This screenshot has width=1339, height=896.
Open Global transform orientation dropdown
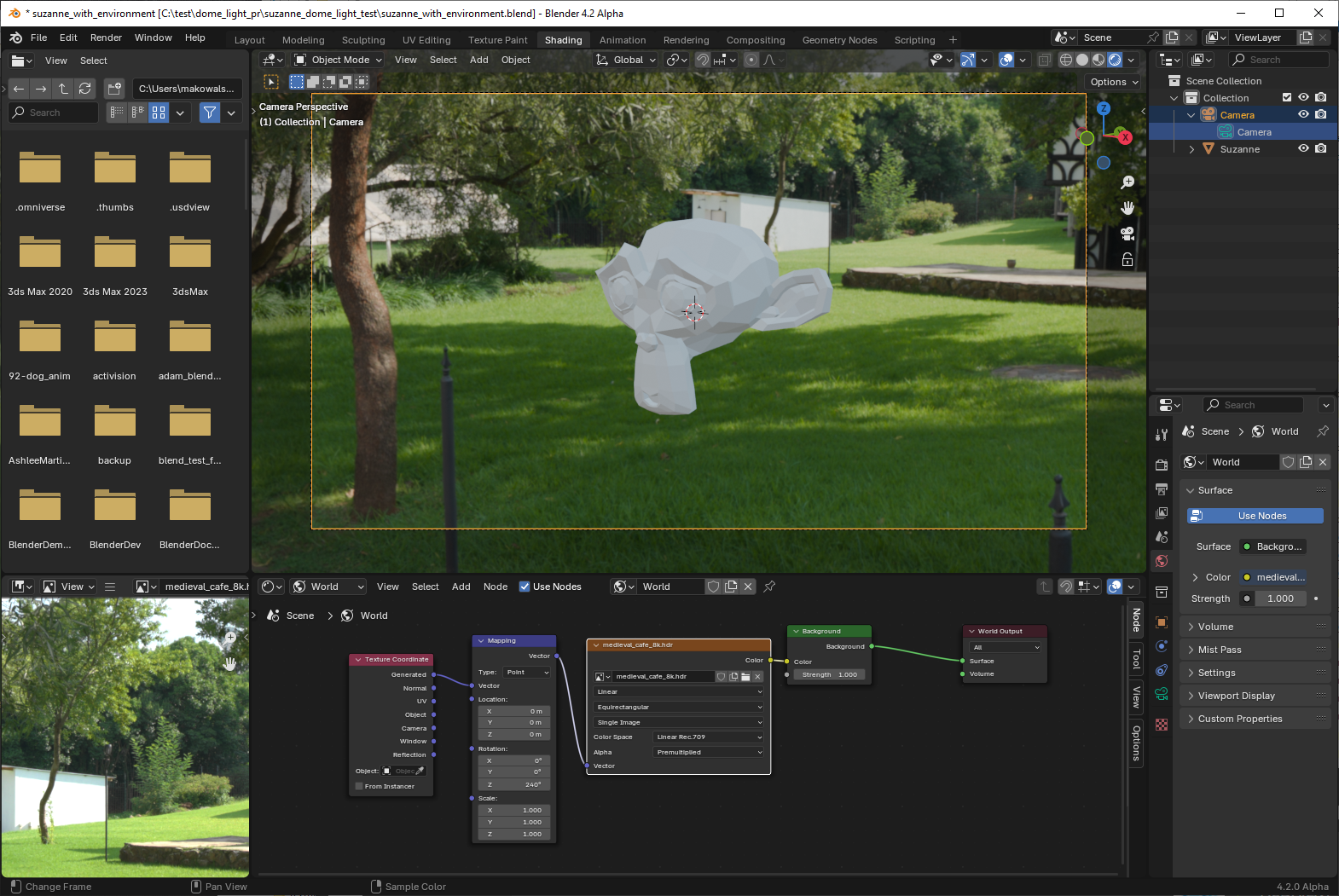point(626,60)
